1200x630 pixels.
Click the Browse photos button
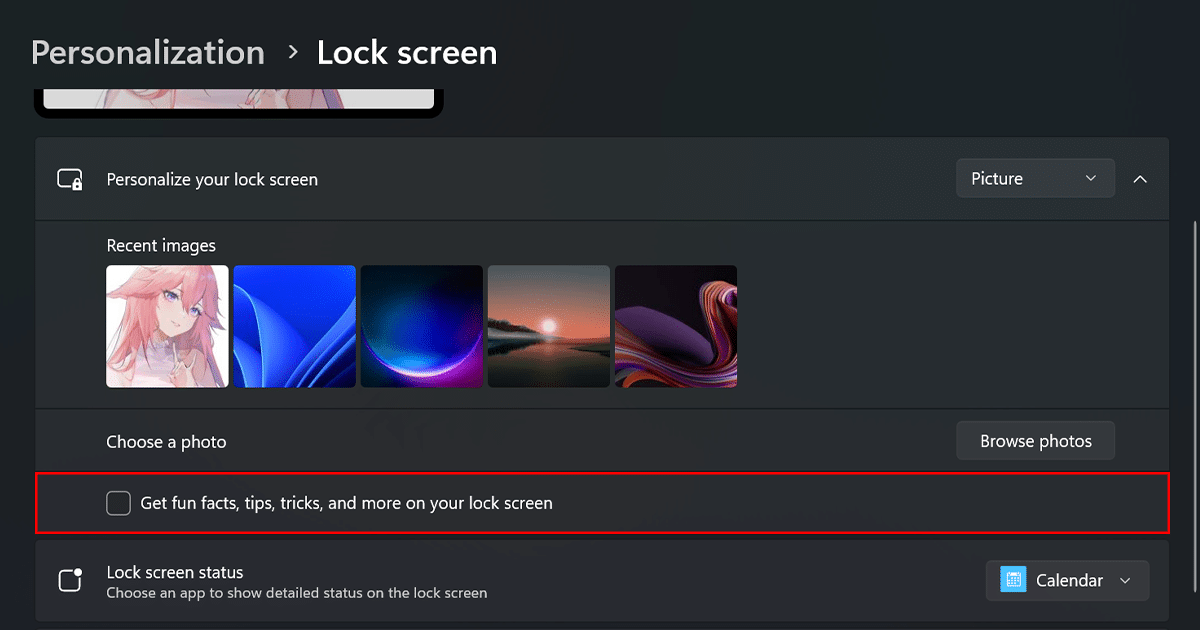click(1035, 441)
